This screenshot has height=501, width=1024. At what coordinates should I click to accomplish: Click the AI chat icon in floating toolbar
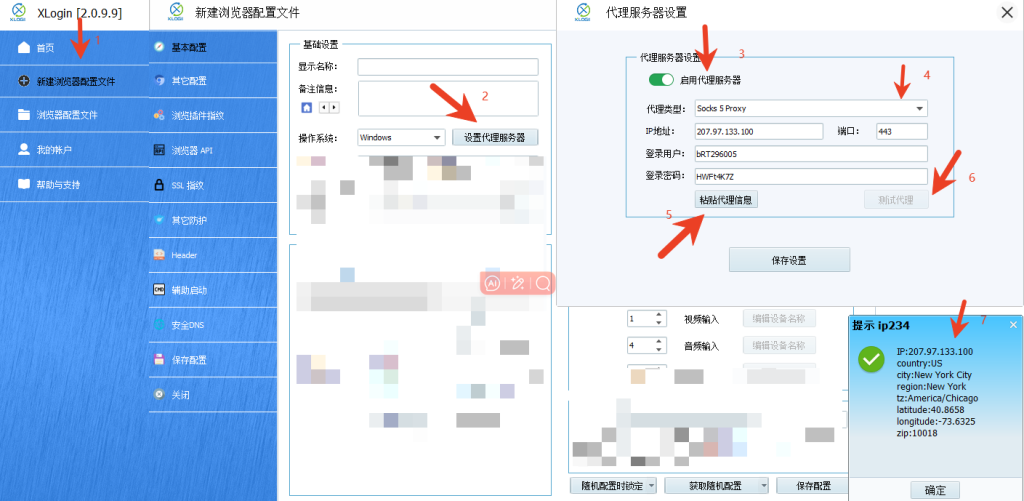[x=493, y=283]
